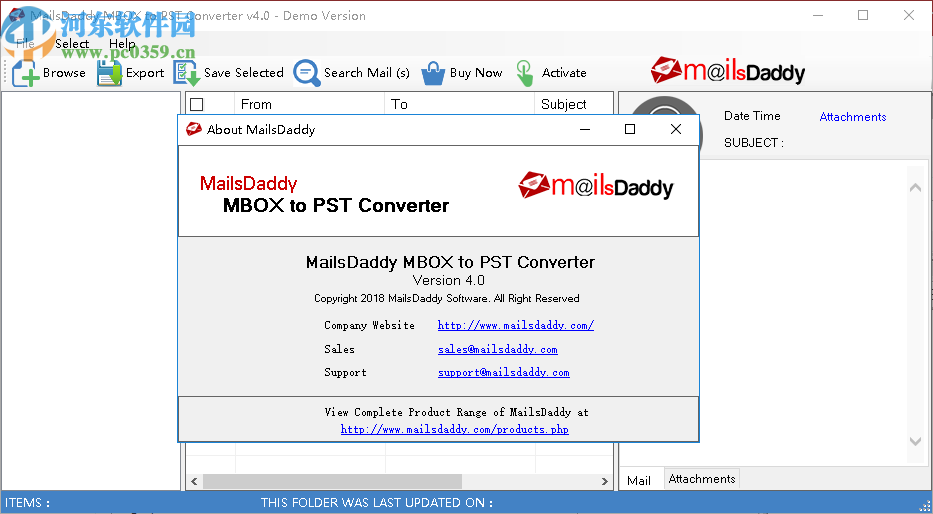The width and height of the screenshot is (933, 514).
Task: Click MailsDaddy logo in main toolbar
Action: [x=728, y=71]
